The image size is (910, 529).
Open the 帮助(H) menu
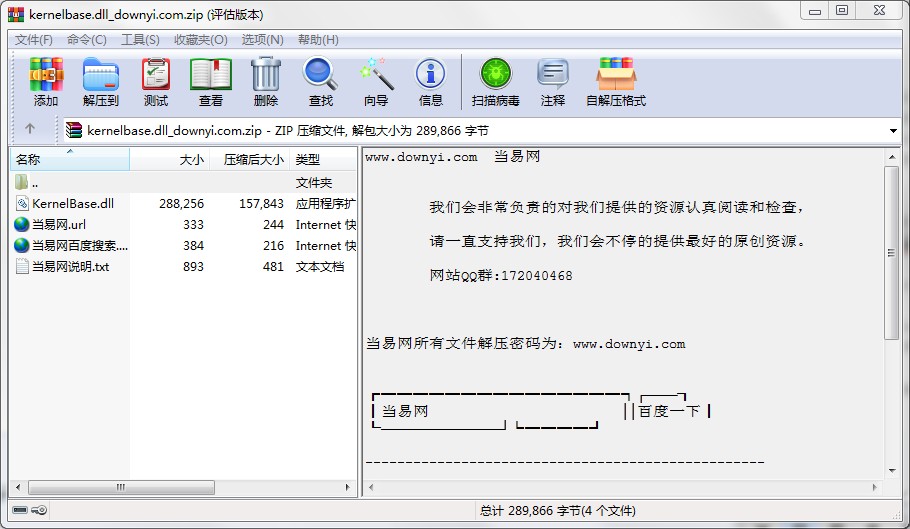(318, 39)
